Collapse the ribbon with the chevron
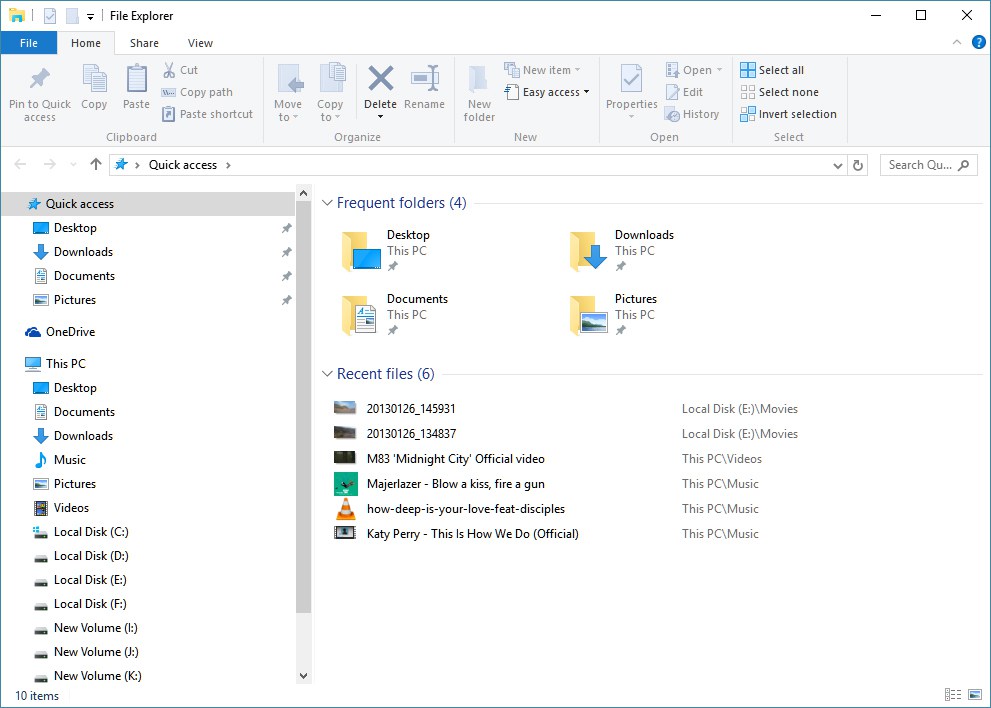 (957, 42)
